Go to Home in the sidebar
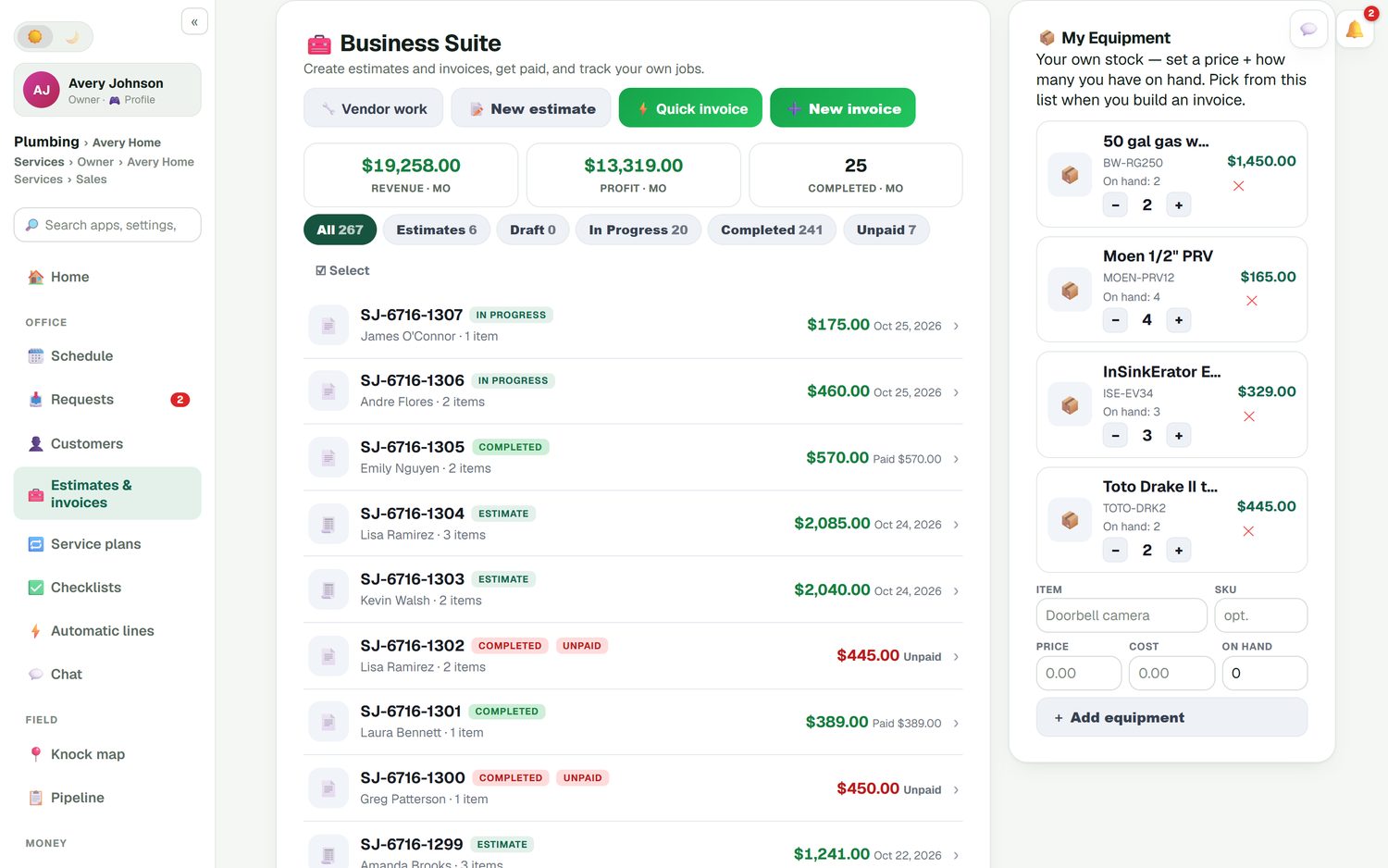The image size is (1388, 868). (107, 277)
